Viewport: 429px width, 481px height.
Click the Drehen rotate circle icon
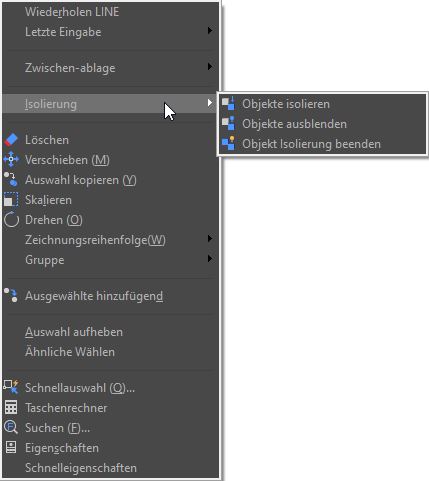coord(11,220)
